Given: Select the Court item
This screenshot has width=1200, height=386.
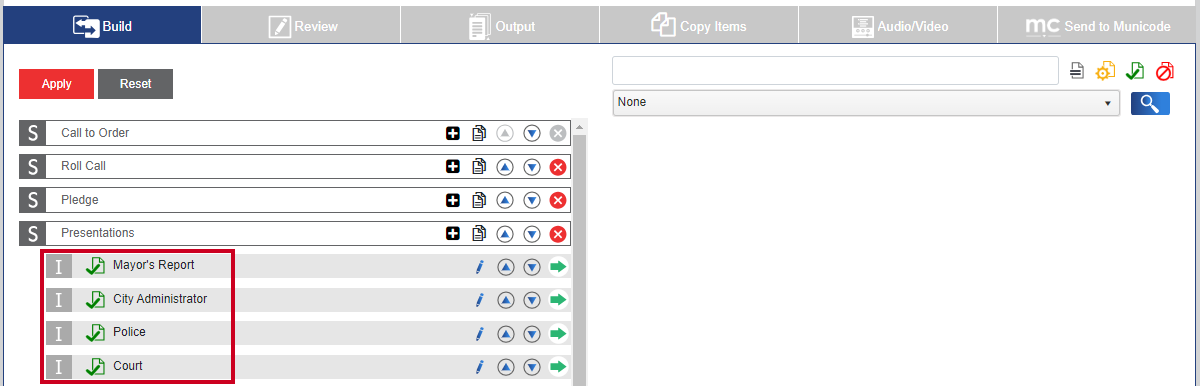Looking at the screenshot, I should coord(128,366).
